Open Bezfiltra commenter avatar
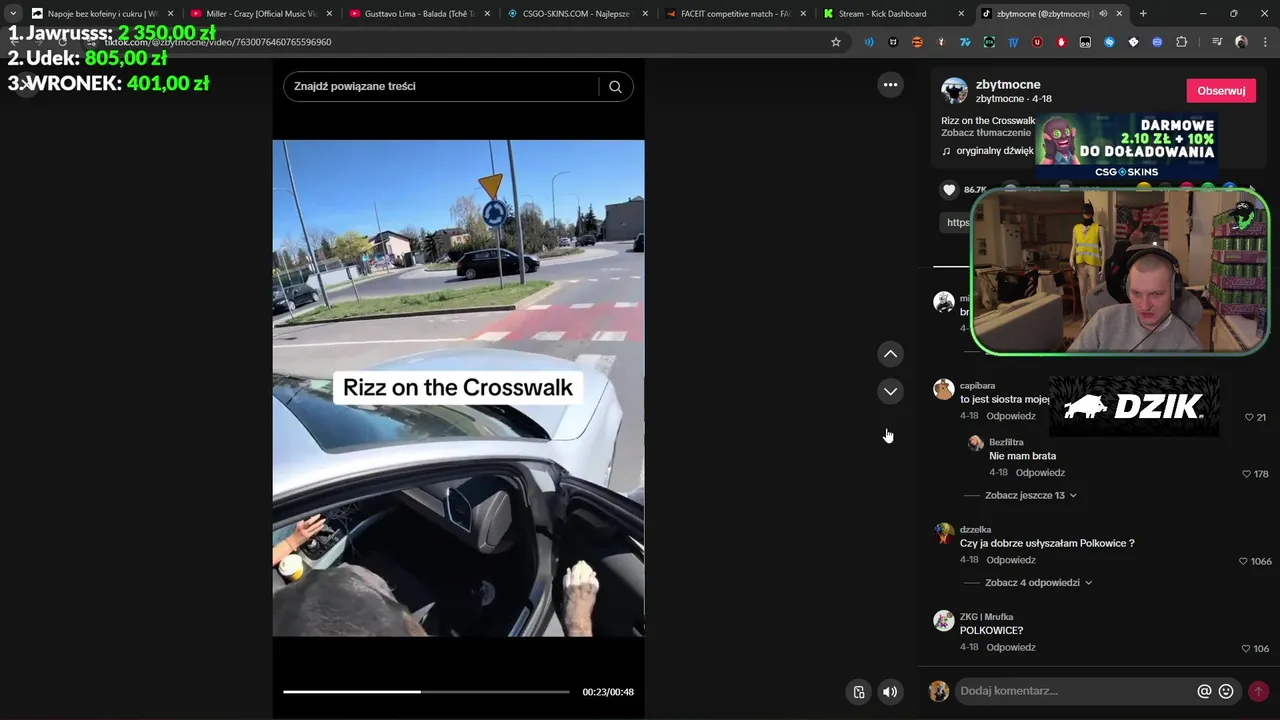Screen dimensions: 1280x720 [x=976, y=443]
